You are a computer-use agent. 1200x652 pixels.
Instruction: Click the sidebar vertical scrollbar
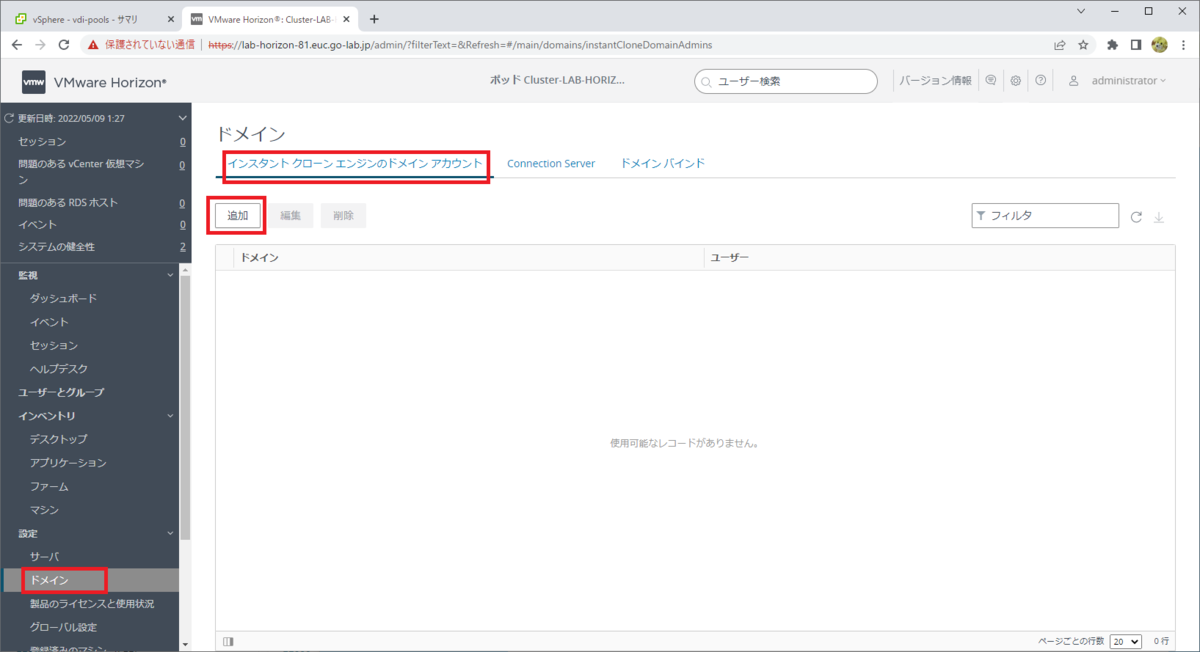(x=185, y=408)
